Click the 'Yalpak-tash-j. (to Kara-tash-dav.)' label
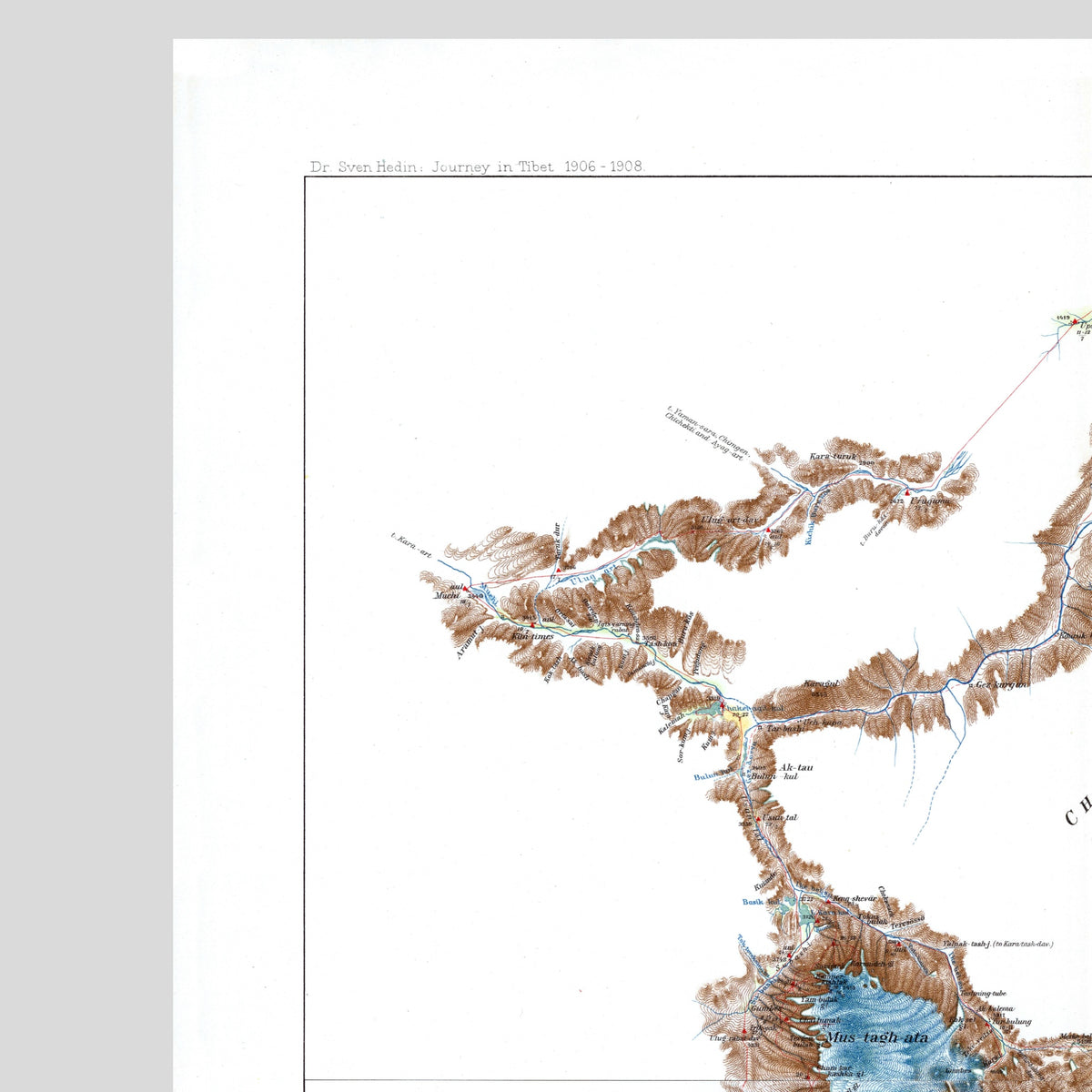The height and width of the screenshot is (1092, 1092). (997, 945)
